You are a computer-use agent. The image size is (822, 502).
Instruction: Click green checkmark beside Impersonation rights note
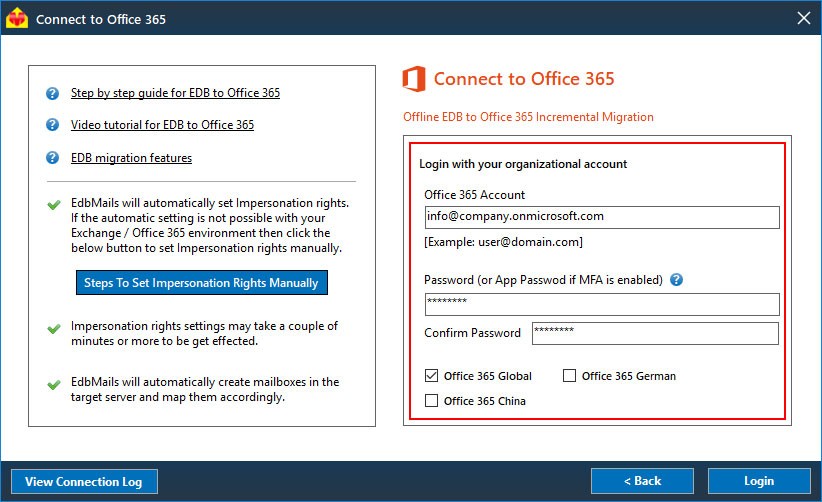click(53, 327)
